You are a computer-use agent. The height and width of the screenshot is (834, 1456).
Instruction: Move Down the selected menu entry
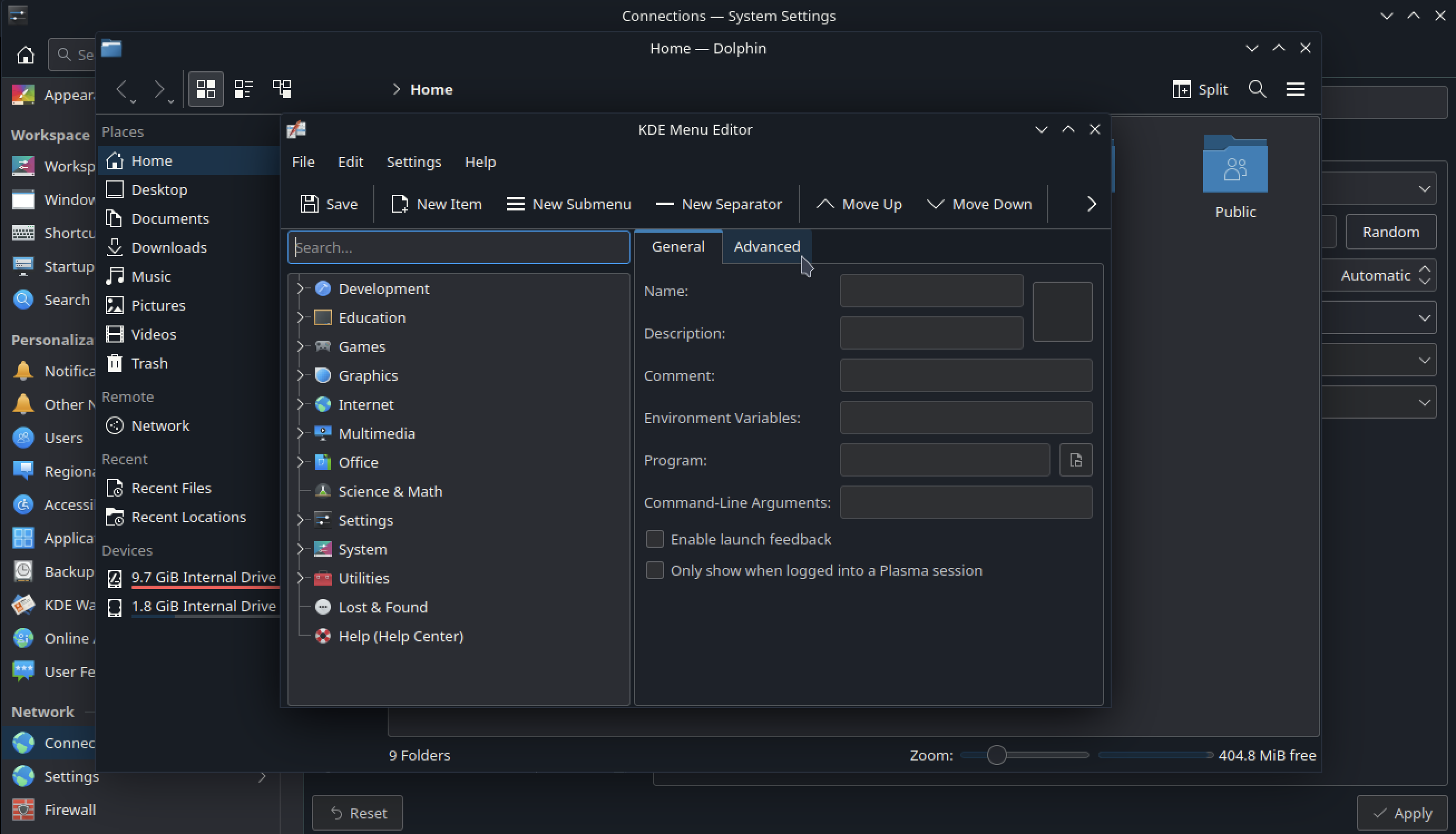(x=979, y=204)
